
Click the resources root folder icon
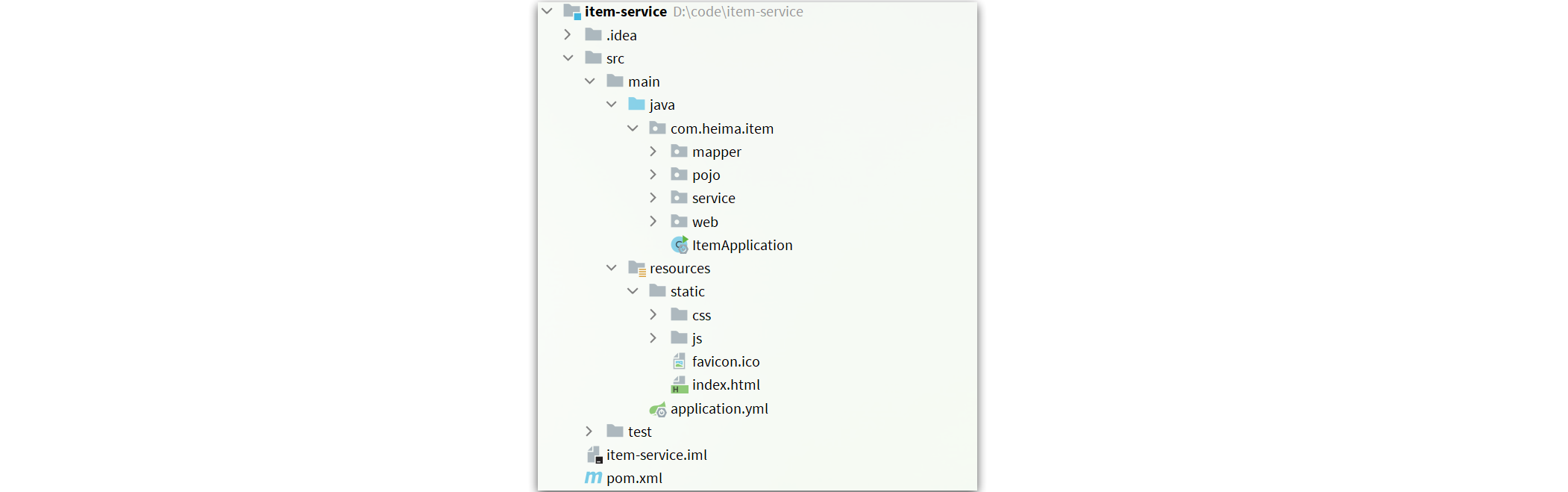click(637, 268)
